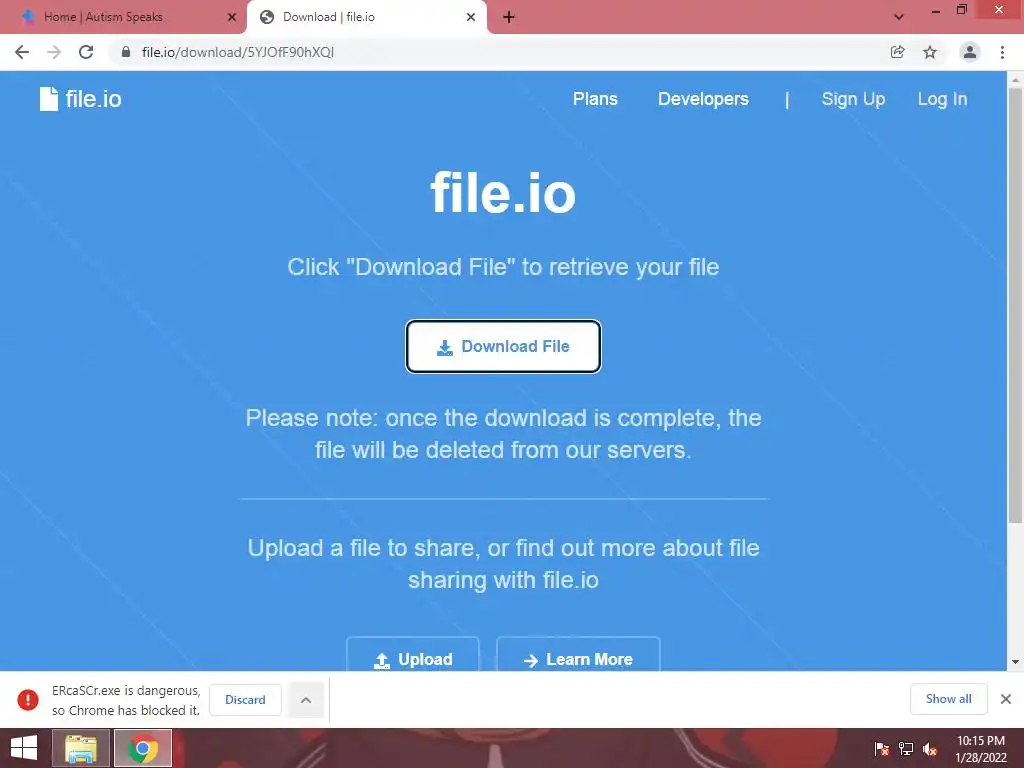1024x768 pixels.
Task: Open the Chrome profile avatar
Action: pos(970,52)
